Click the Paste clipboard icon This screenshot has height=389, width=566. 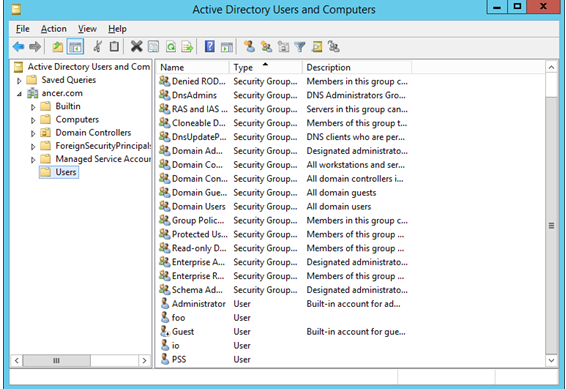click(114, 47)
